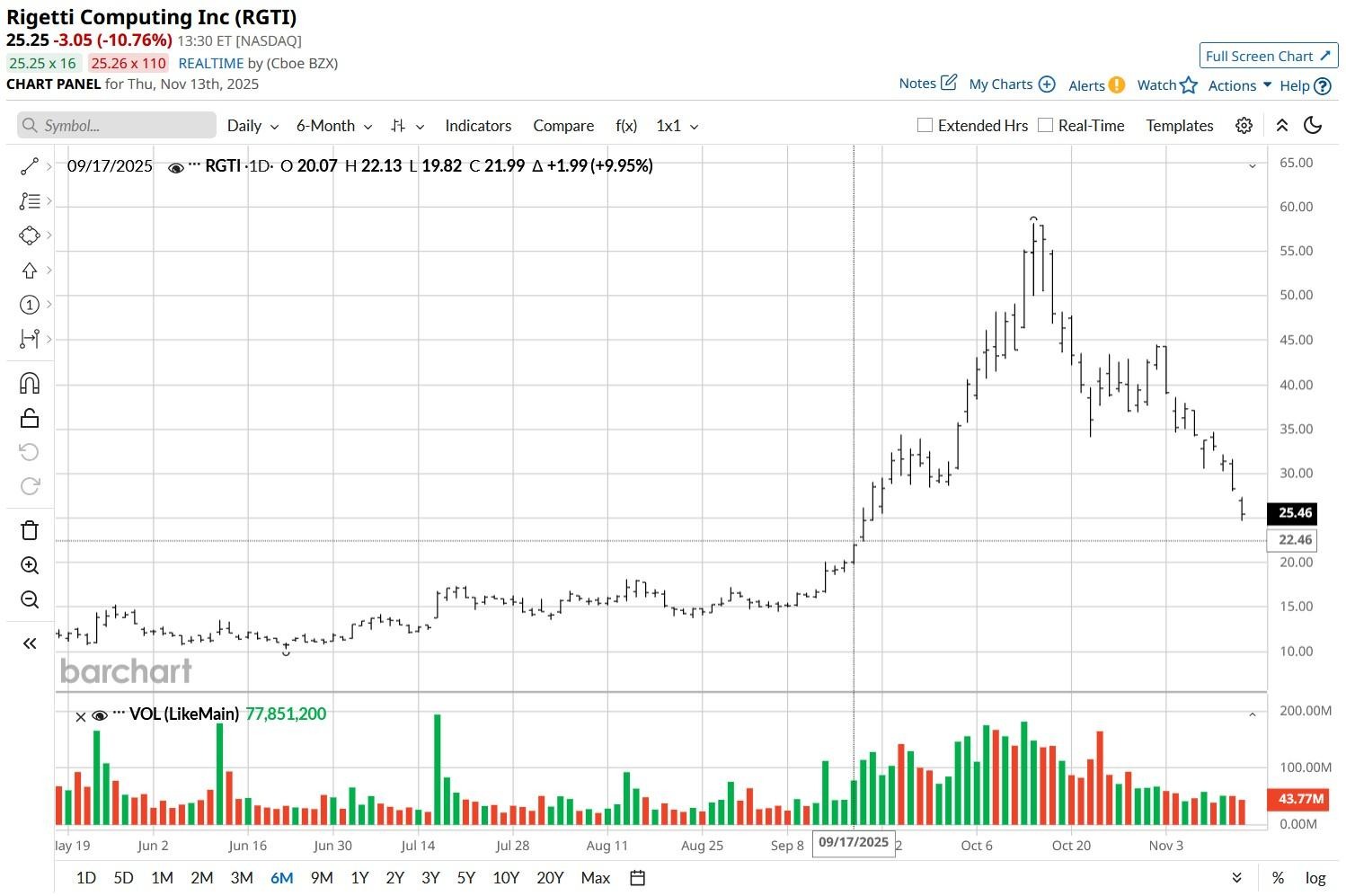Viewport: 1346px width, 896px height.
Task: Open the 6-Month period dropdown
Action: (x=334, y=126)
